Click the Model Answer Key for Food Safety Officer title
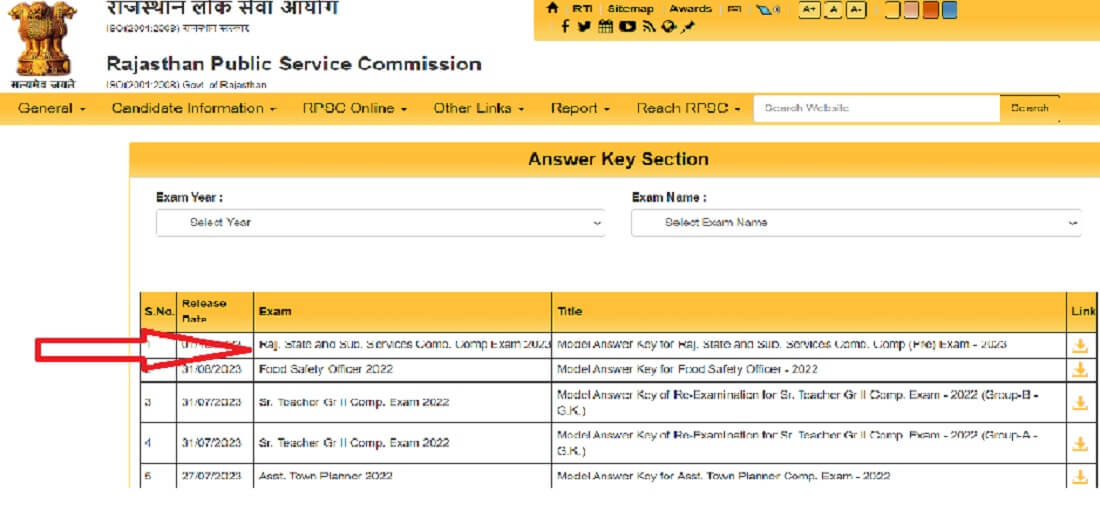 coord(687,370)
